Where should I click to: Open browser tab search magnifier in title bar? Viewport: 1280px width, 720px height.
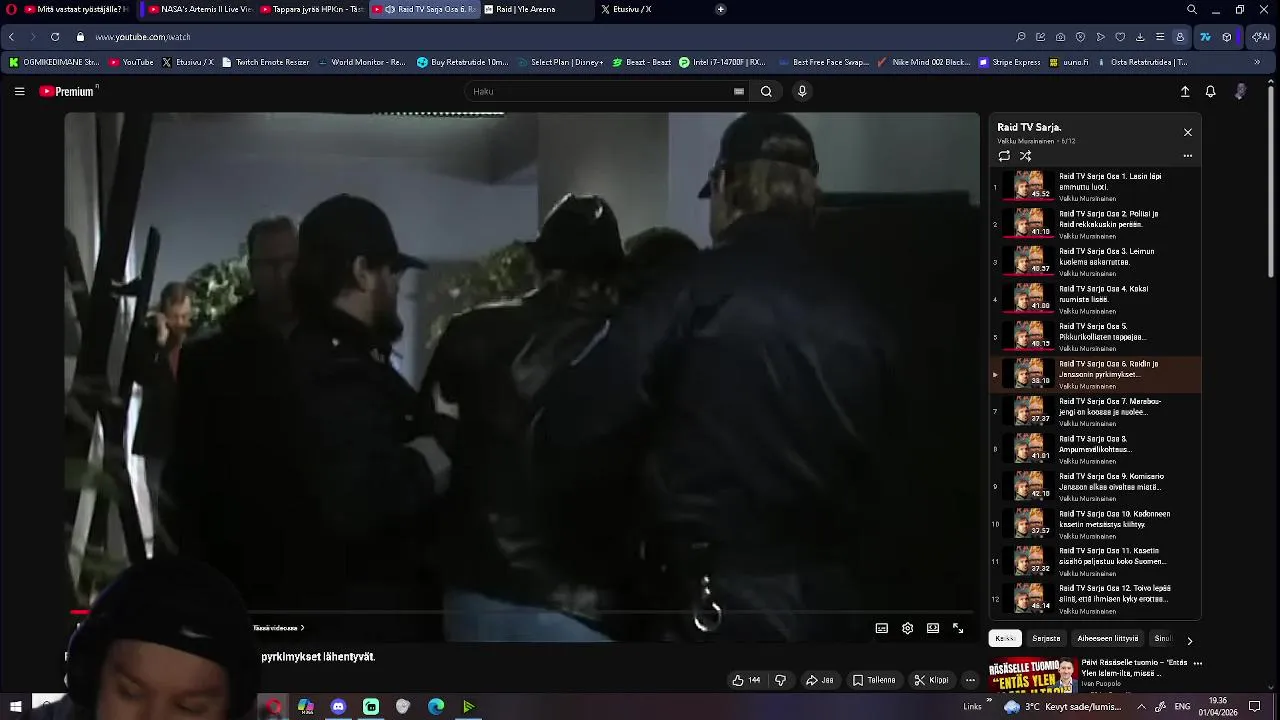1192,9
